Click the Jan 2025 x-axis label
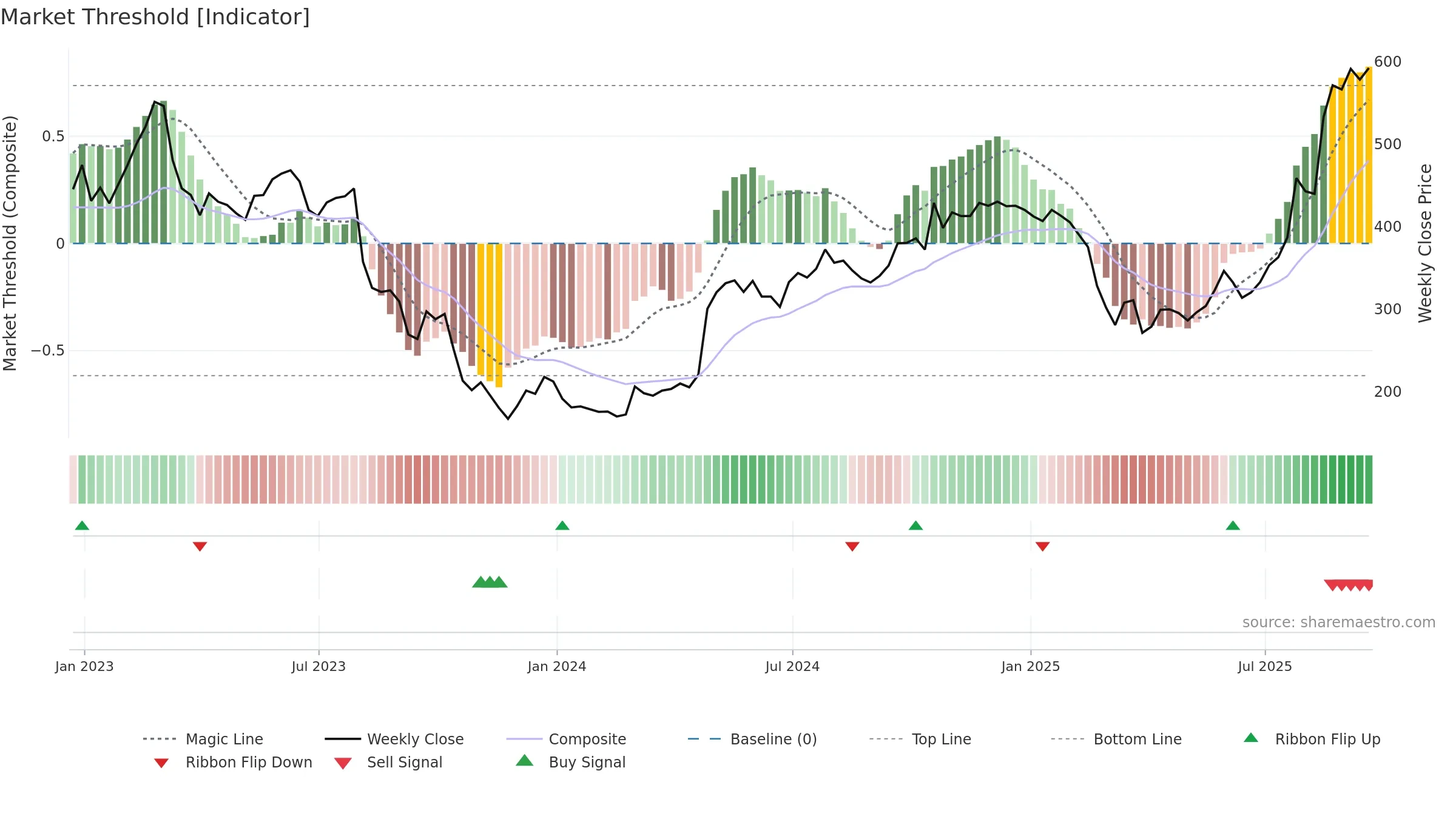Viewport: 1456px width, 819px height. (1031, 666)
